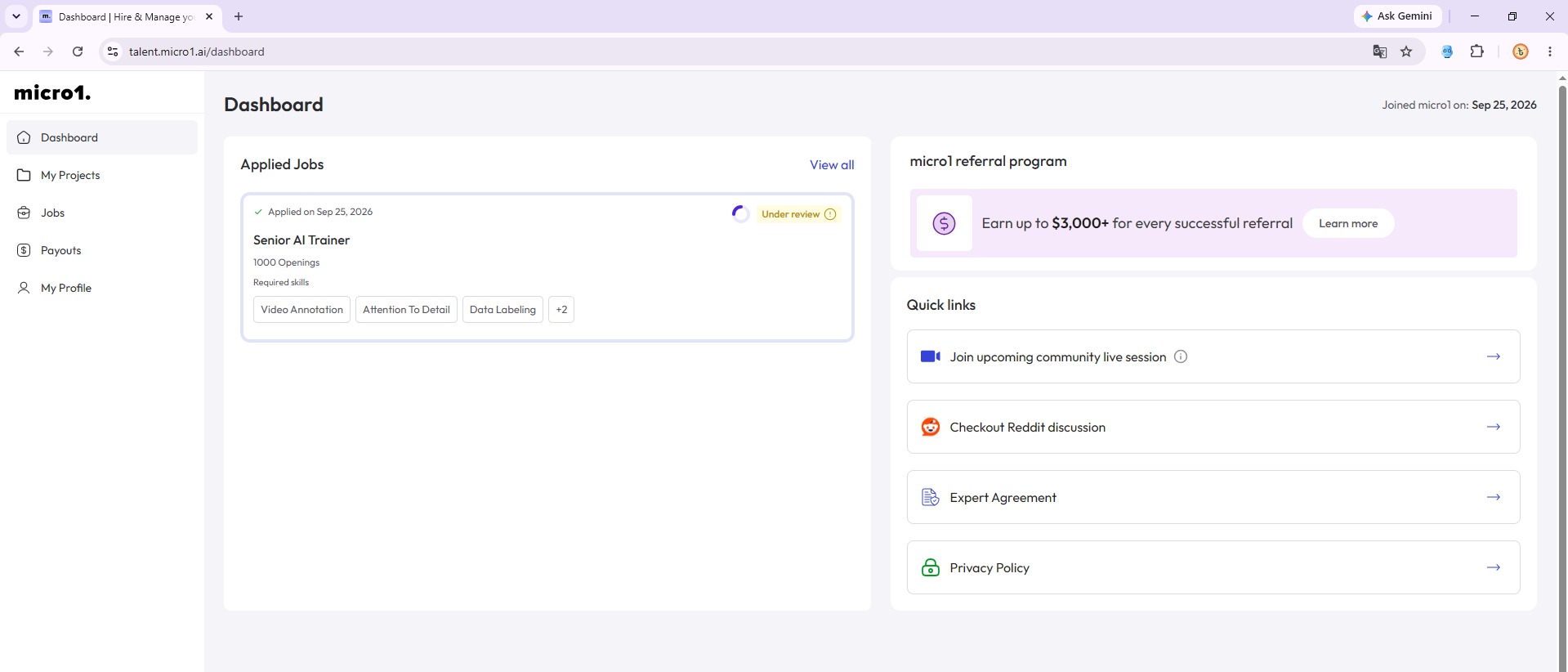The width and height of the screenshot is (1568, 672).
Task: Open Checkout Reddit discussion link
Action: pos(1213,427)
